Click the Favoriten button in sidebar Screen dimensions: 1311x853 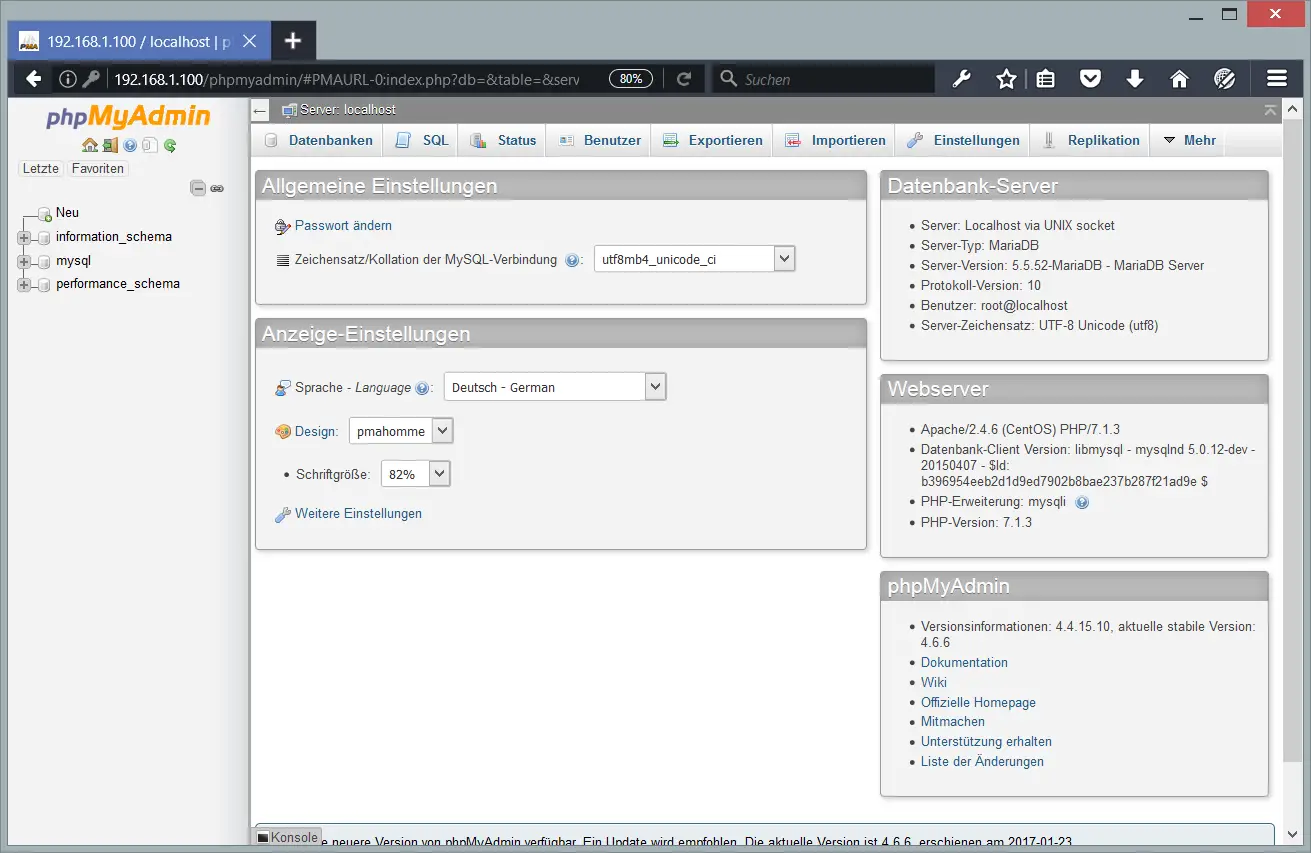tap(98, 169)
